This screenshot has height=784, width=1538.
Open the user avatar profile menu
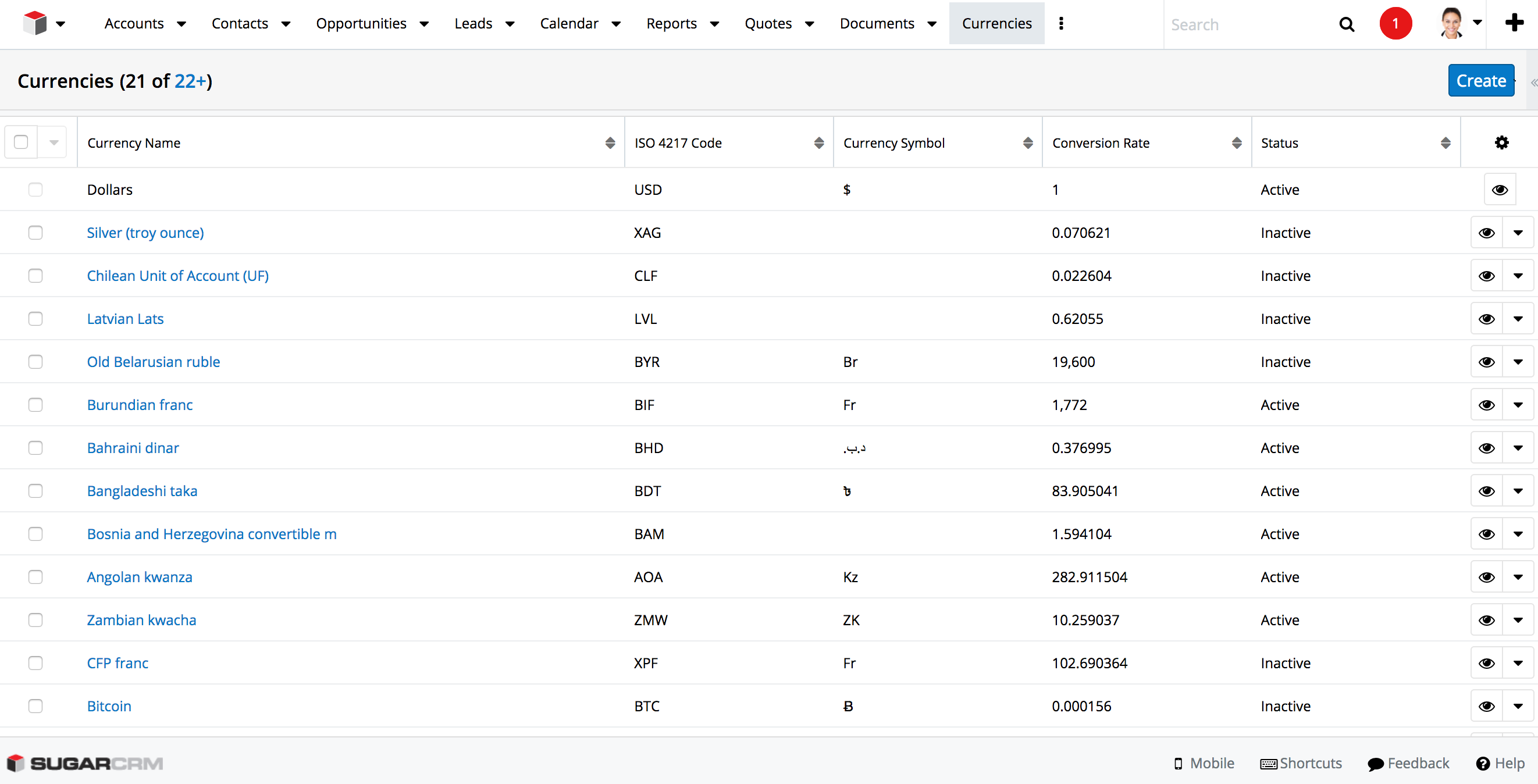point(1460,23)
